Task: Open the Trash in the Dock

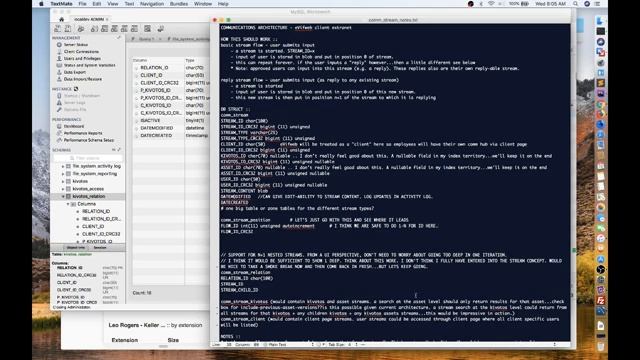Action: pos(600,347)
